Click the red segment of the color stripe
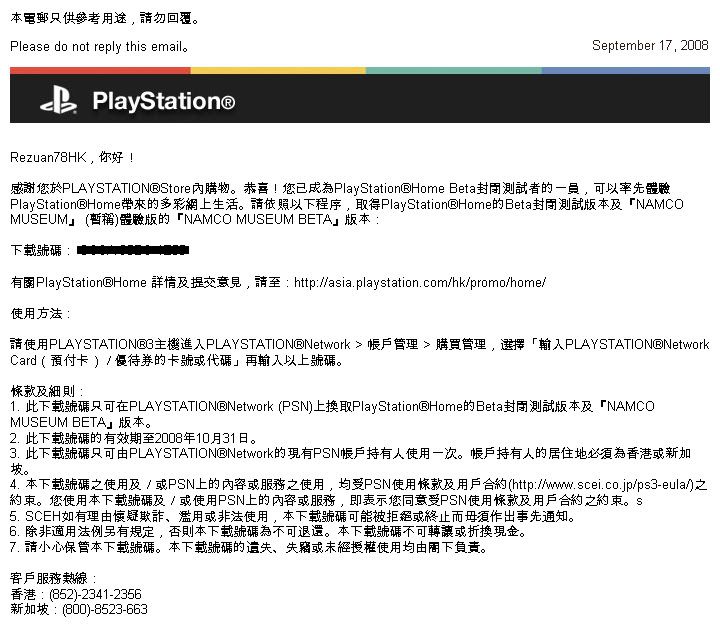This screenshot has width=720, height=628. click(x=100, y=71)
